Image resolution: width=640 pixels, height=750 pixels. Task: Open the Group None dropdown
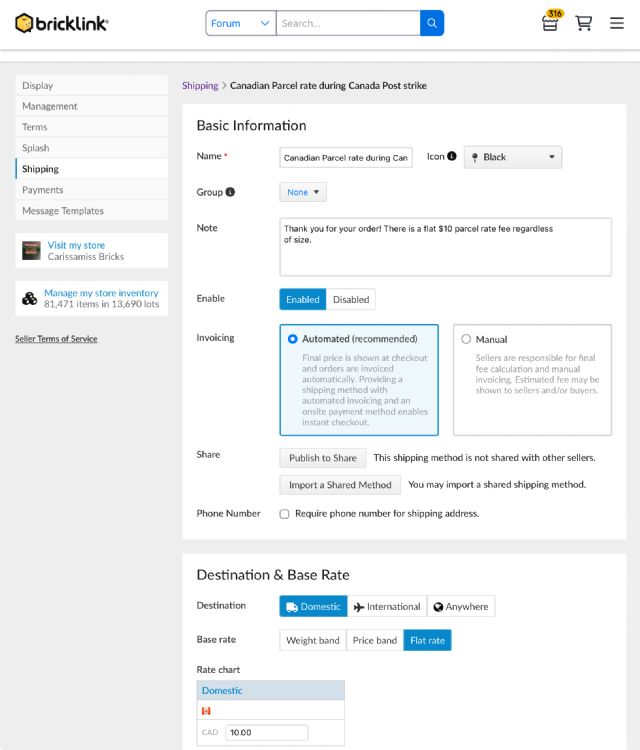pos(302,192)
